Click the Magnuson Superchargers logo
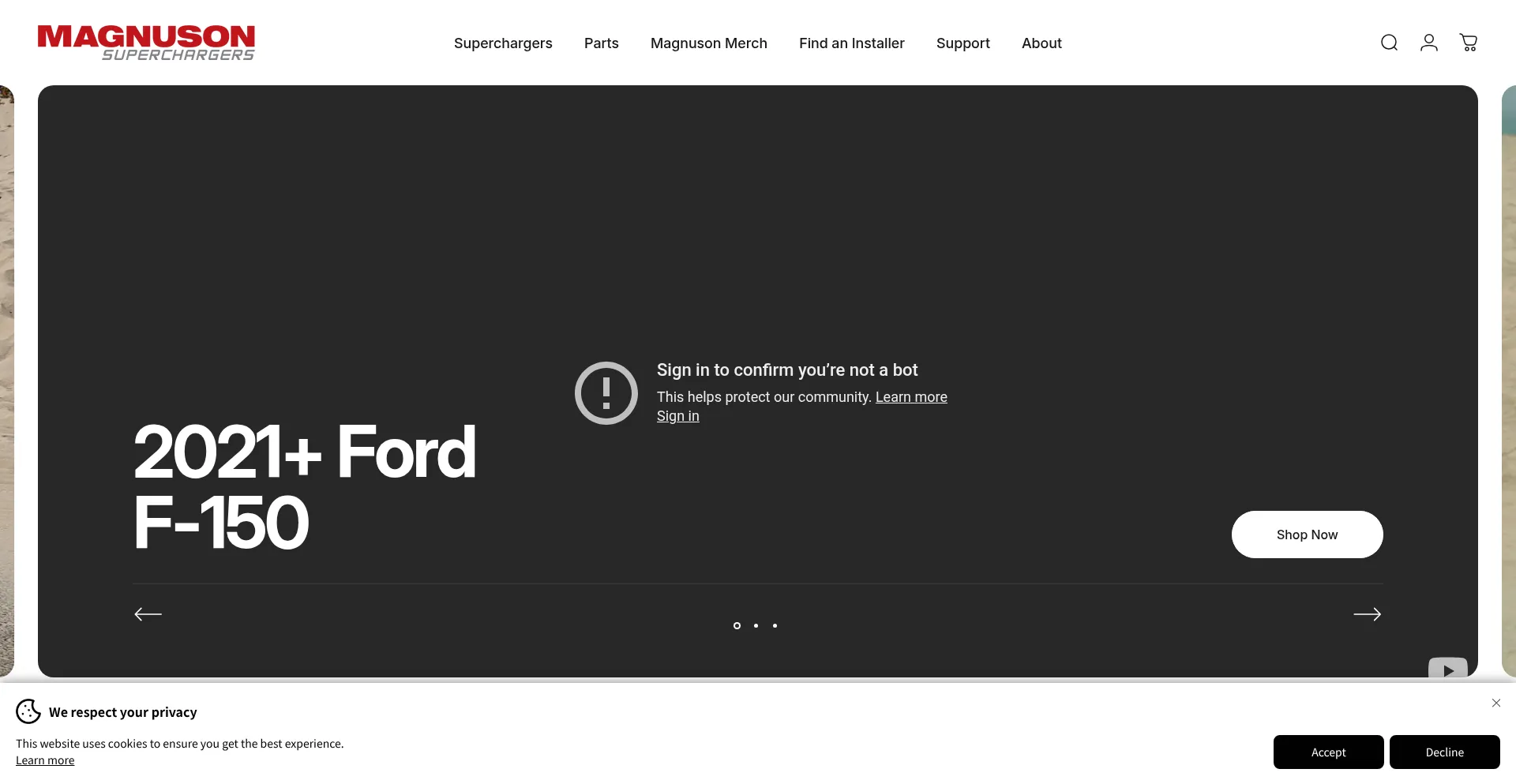Viewport: 1516px width, 784px height. (x=146, y=43)
